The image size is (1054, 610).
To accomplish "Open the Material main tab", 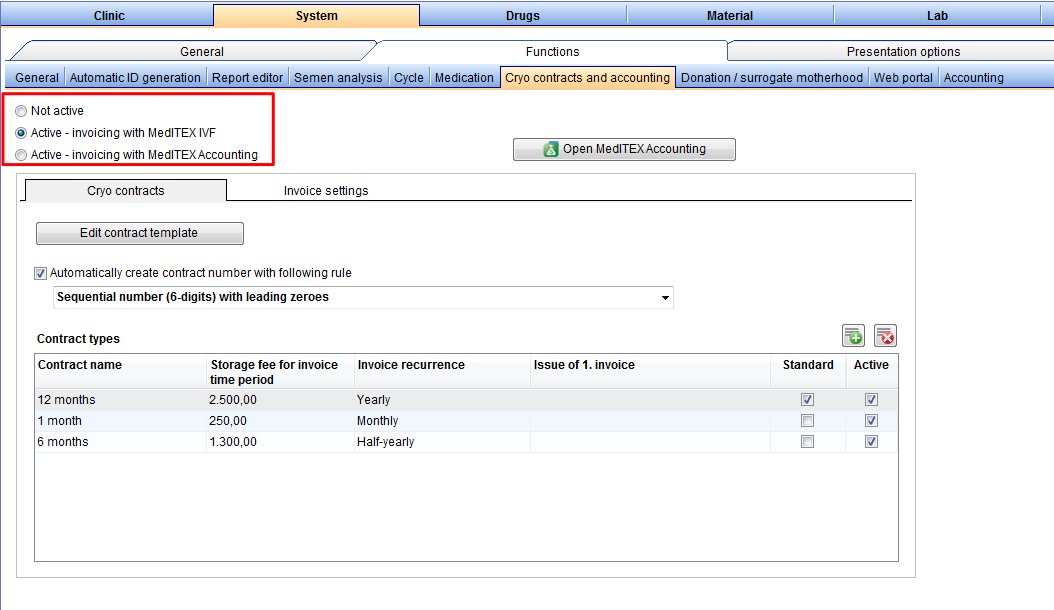I will pos(730,15).
